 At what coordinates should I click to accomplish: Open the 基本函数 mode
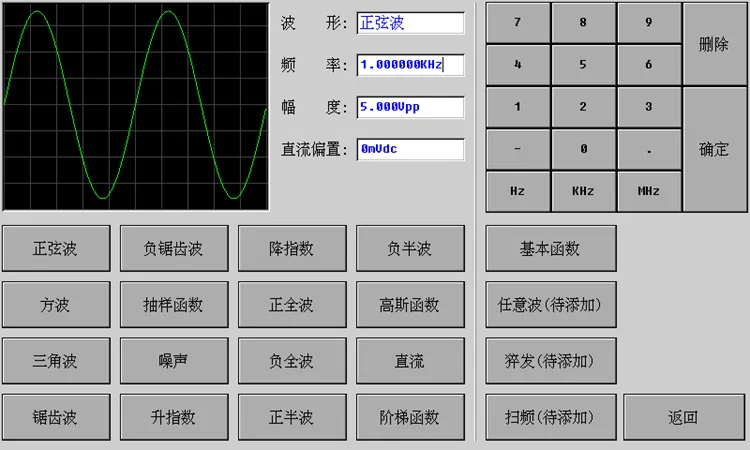pos(551,249)
